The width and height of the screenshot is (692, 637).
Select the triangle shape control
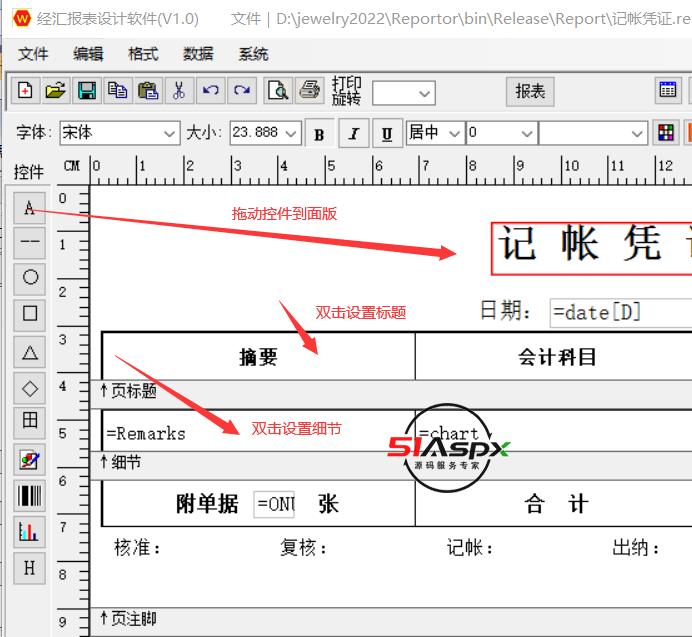pyautogui.click(x=30, y=351)
